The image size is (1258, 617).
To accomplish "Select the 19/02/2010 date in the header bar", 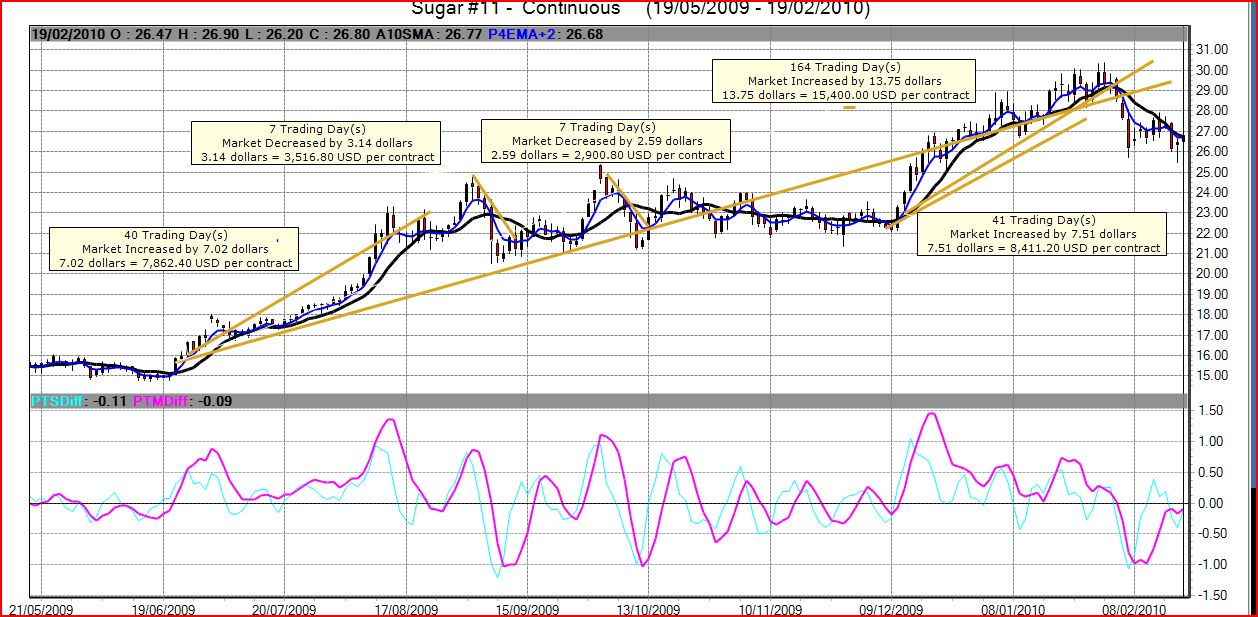I will tap(67, 33).
